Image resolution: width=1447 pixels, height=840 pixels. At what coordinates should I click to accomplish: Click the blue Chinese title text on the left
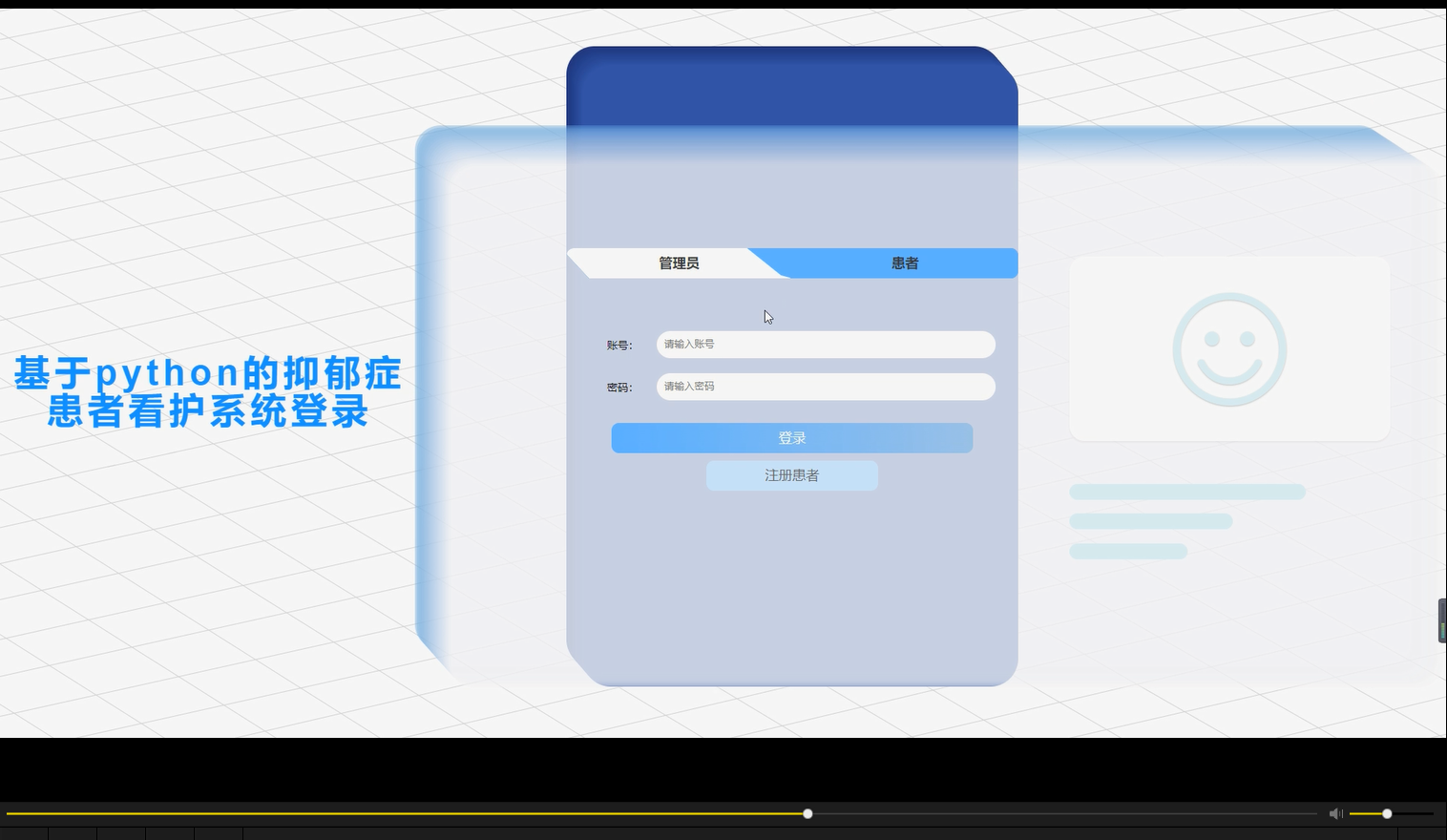206,391
